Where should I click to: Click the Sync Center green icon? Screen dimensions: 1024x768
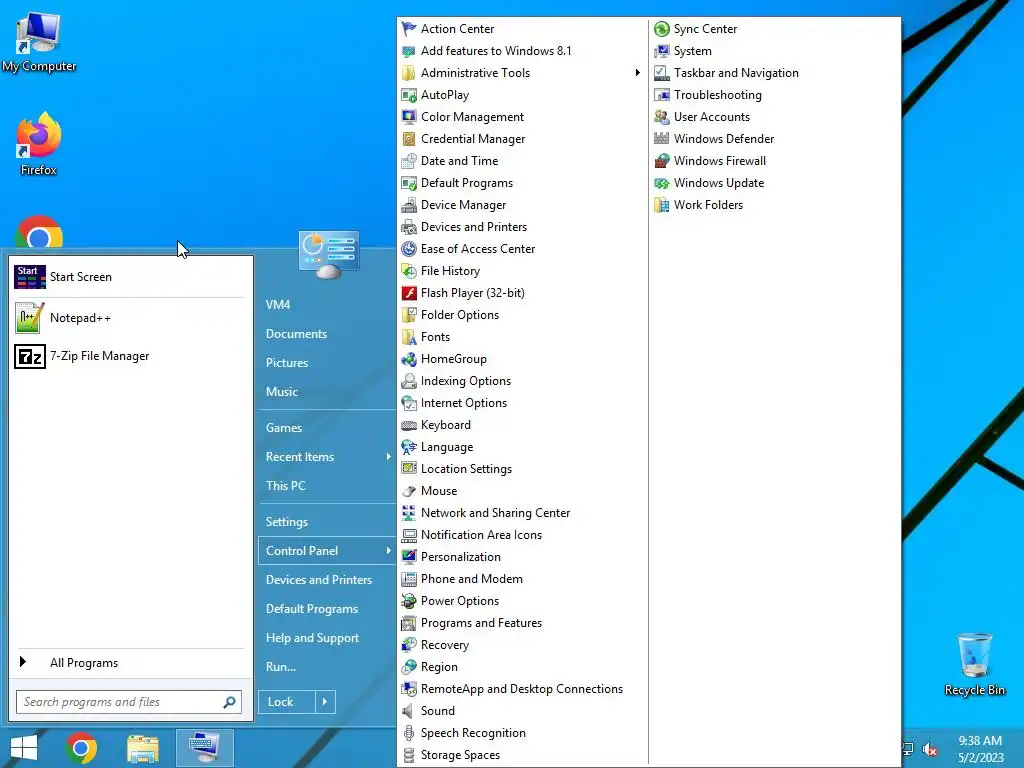click(662, 29)
